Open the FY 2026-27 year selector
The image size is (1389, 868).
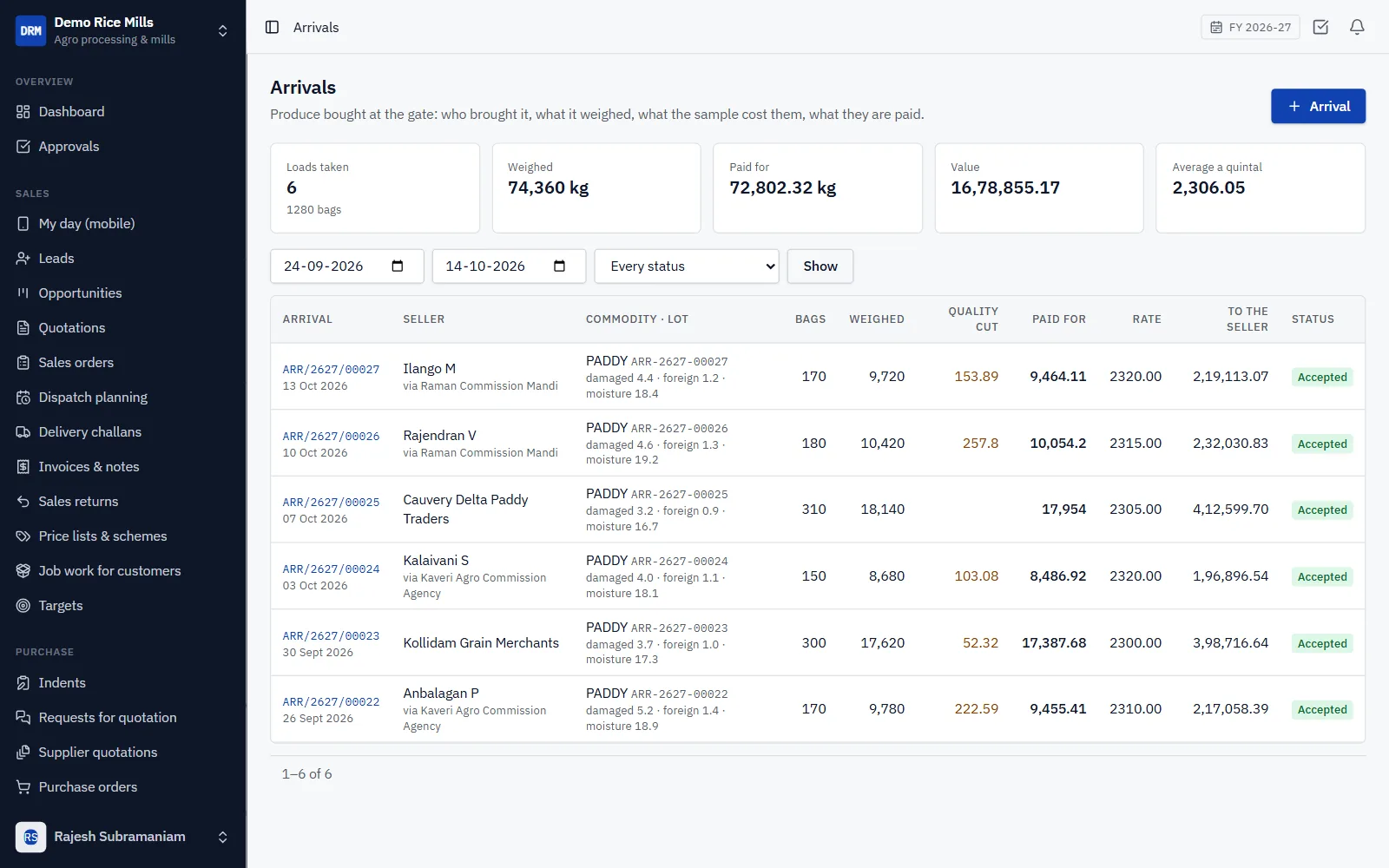tap(1250, 27)
